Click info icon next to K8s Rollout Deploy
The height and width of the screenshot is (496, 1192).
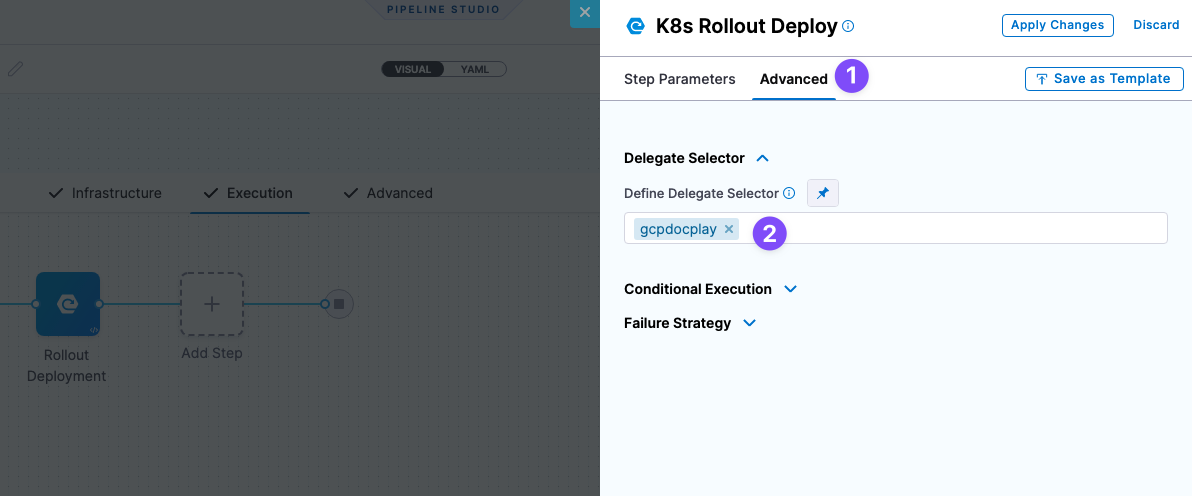(x=848, y=27)
